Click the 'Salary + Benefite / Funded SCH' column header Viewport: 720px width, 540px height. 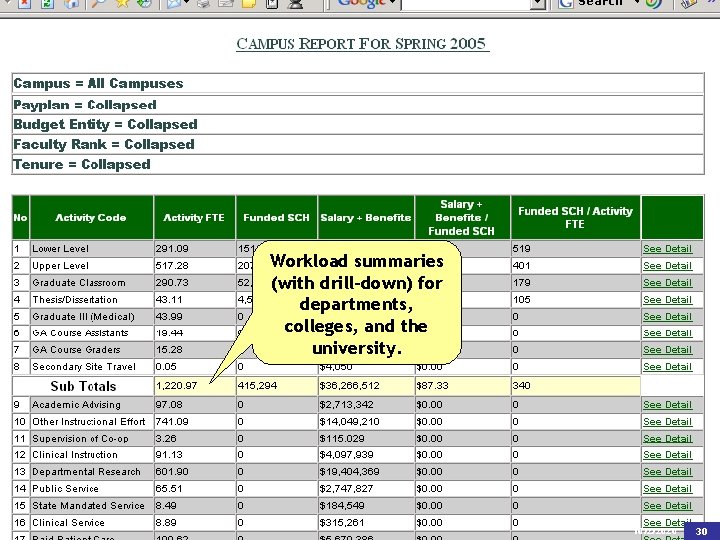(462, 218)
